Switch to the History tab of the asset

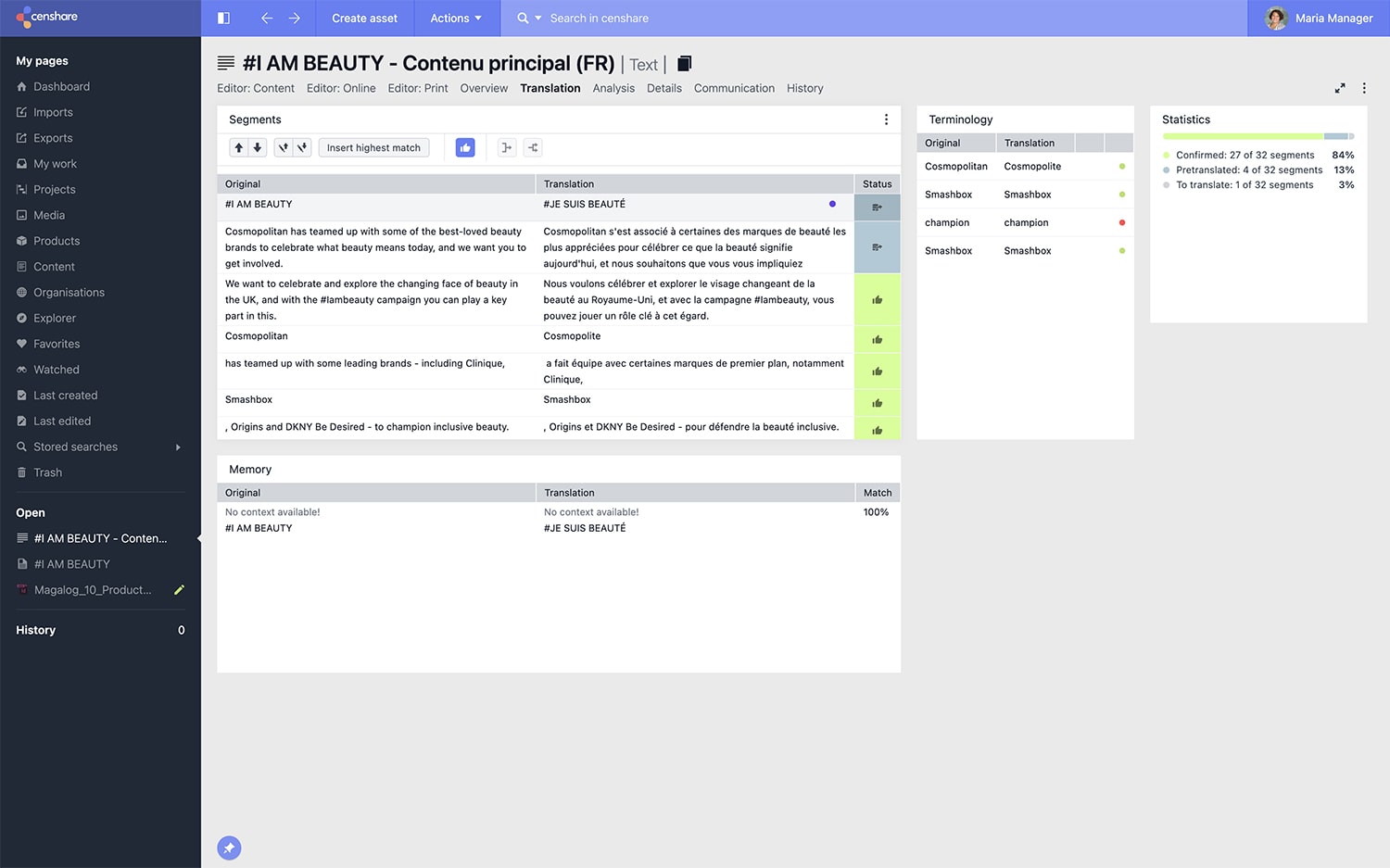pyautogui.click(x=804, y=88)
